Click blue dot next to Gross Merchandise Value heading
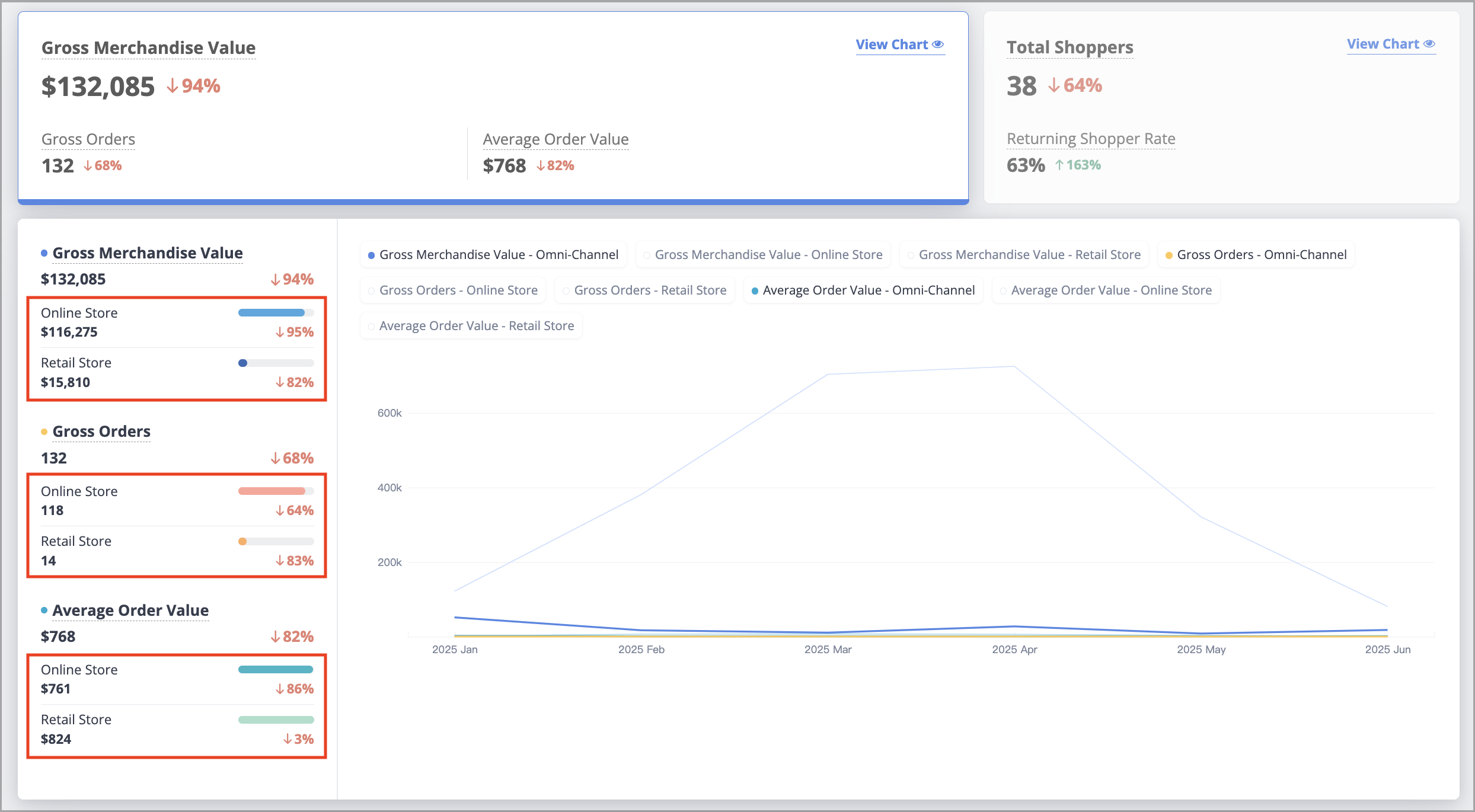Screen dimensions: 1475x812 tap(44, 253)
